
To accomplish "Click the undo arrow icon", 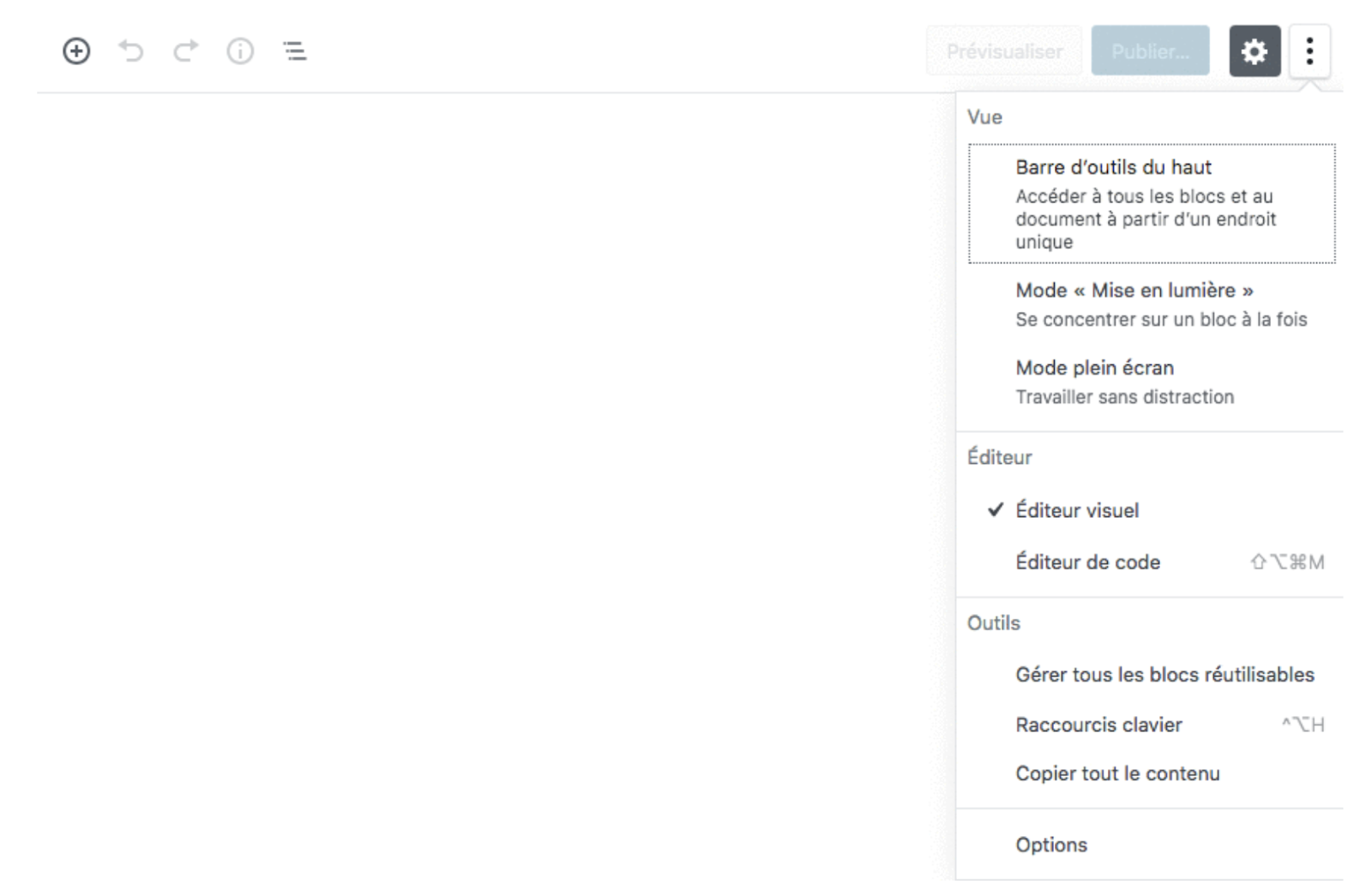I will tap(131, 51).
